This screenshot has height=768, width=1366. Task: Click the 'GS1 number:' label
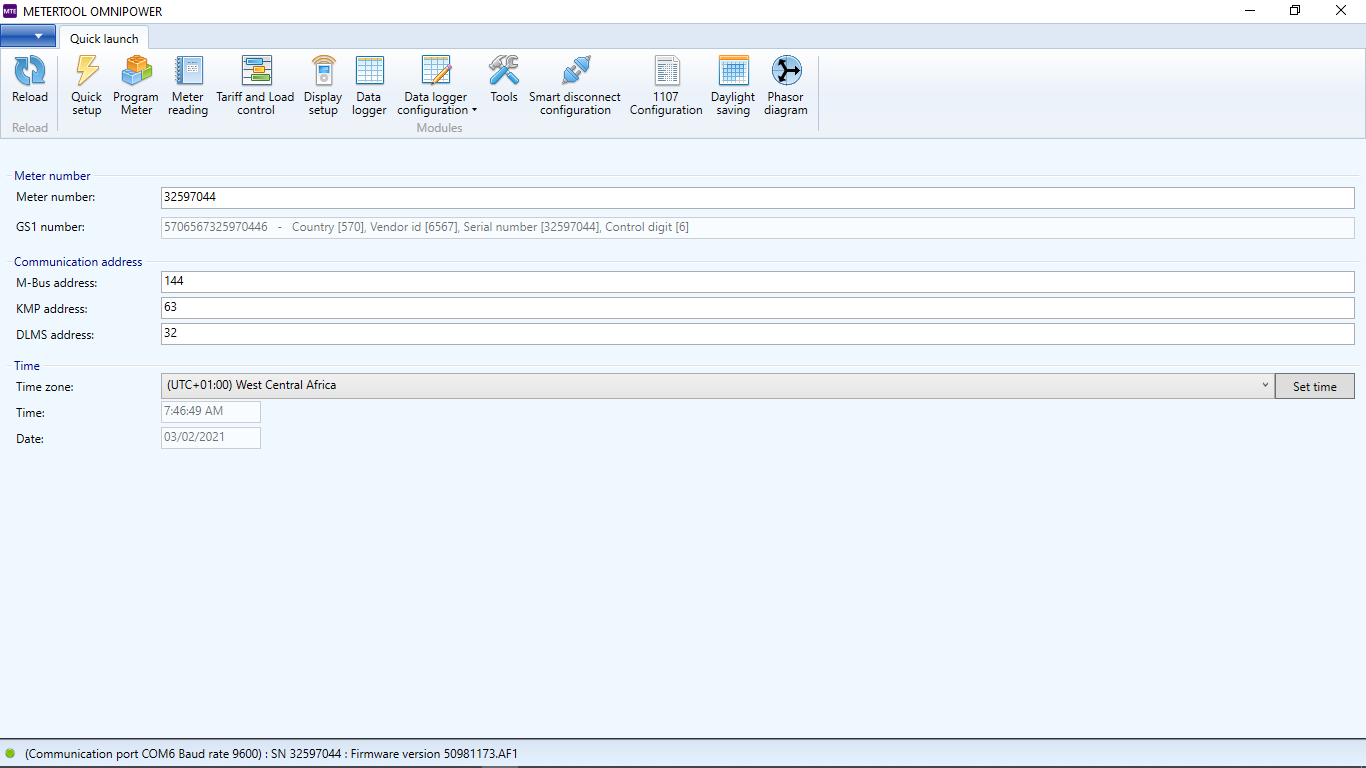(50, 227)
